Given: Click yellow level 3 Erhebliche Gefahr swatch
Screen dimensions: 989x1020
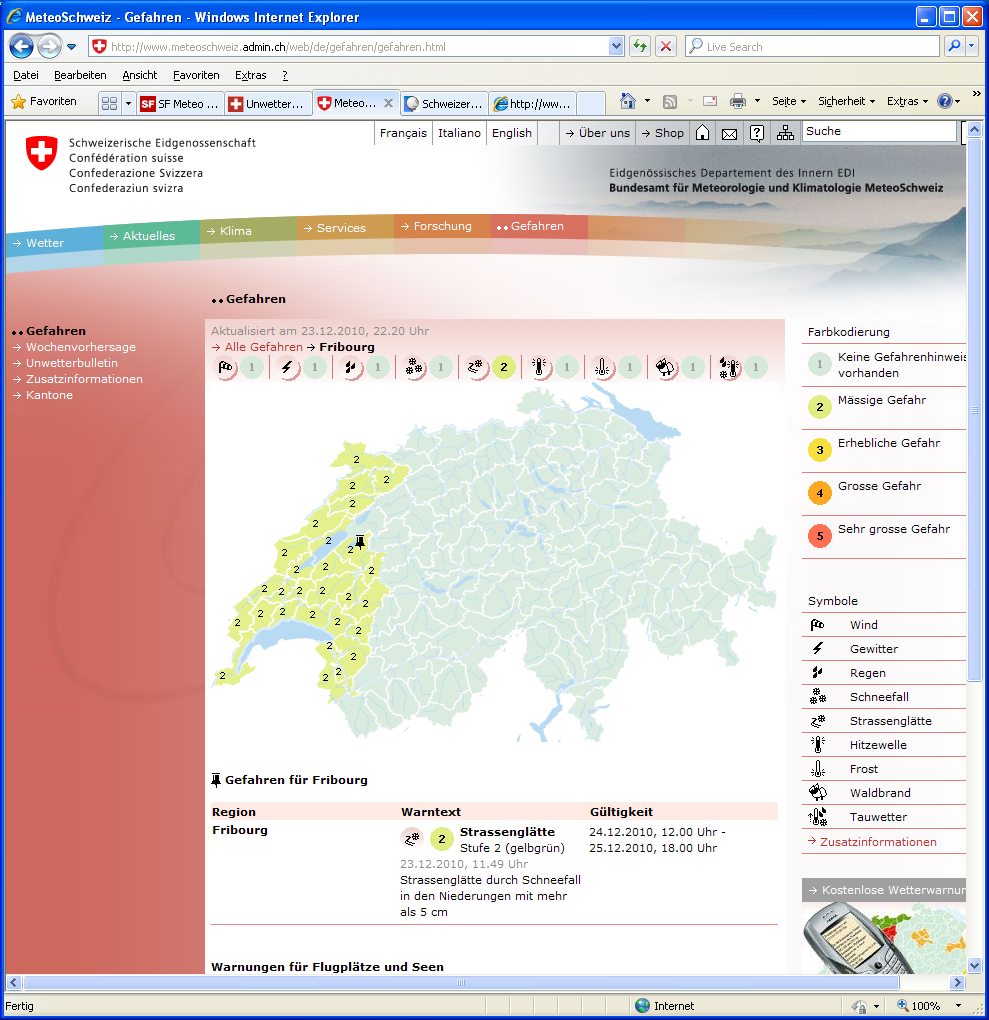Looking at the screenshot, I should [x=820, y=450].
